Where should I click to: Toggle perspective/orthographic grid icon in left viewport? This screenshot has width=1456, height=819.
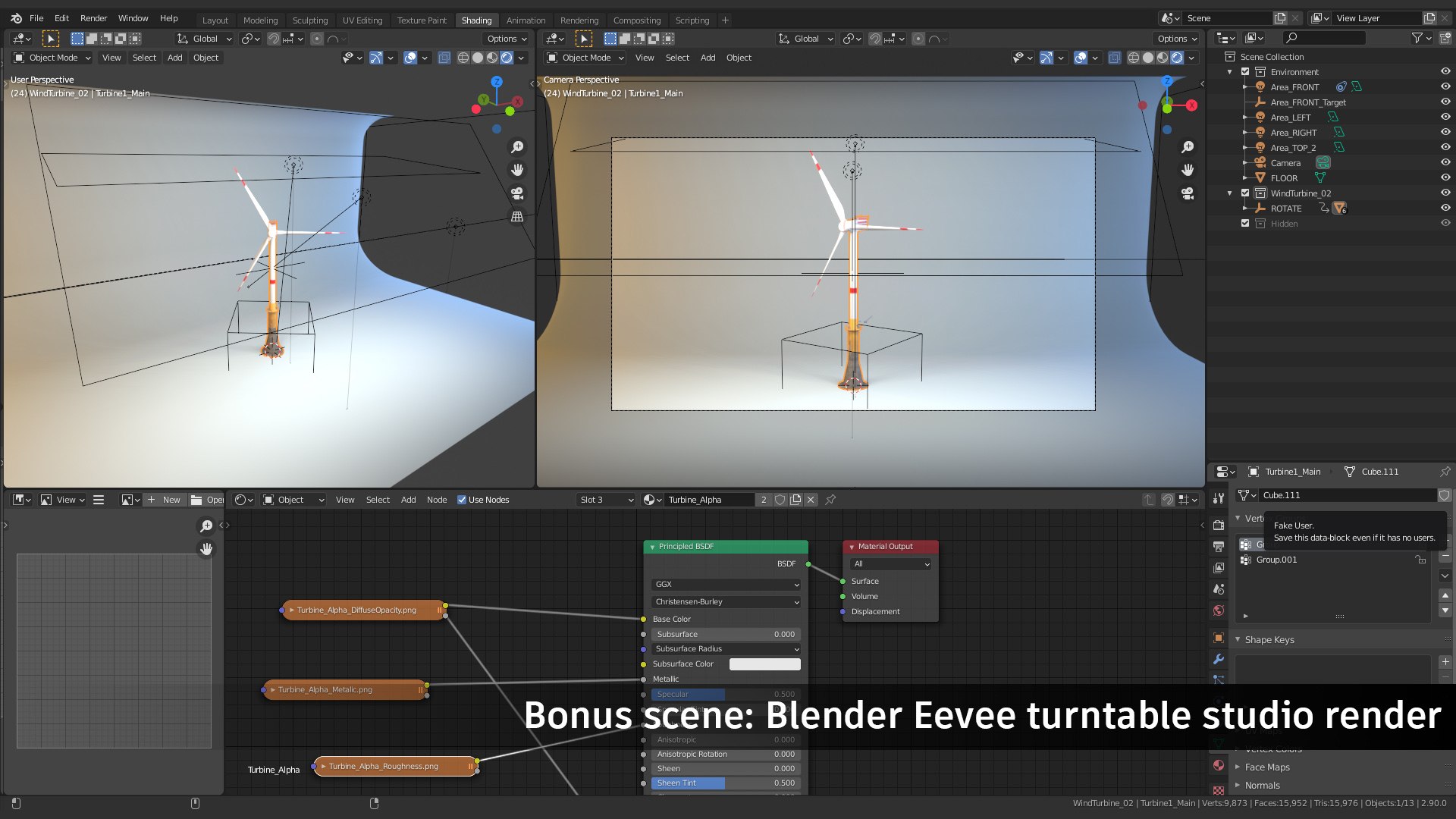pos(517,217)
